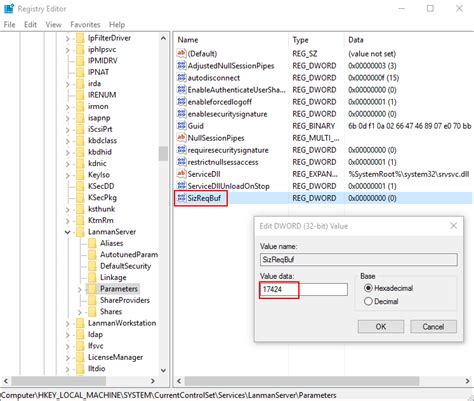Click the Guid binary value icon

[x=181, y=126]
